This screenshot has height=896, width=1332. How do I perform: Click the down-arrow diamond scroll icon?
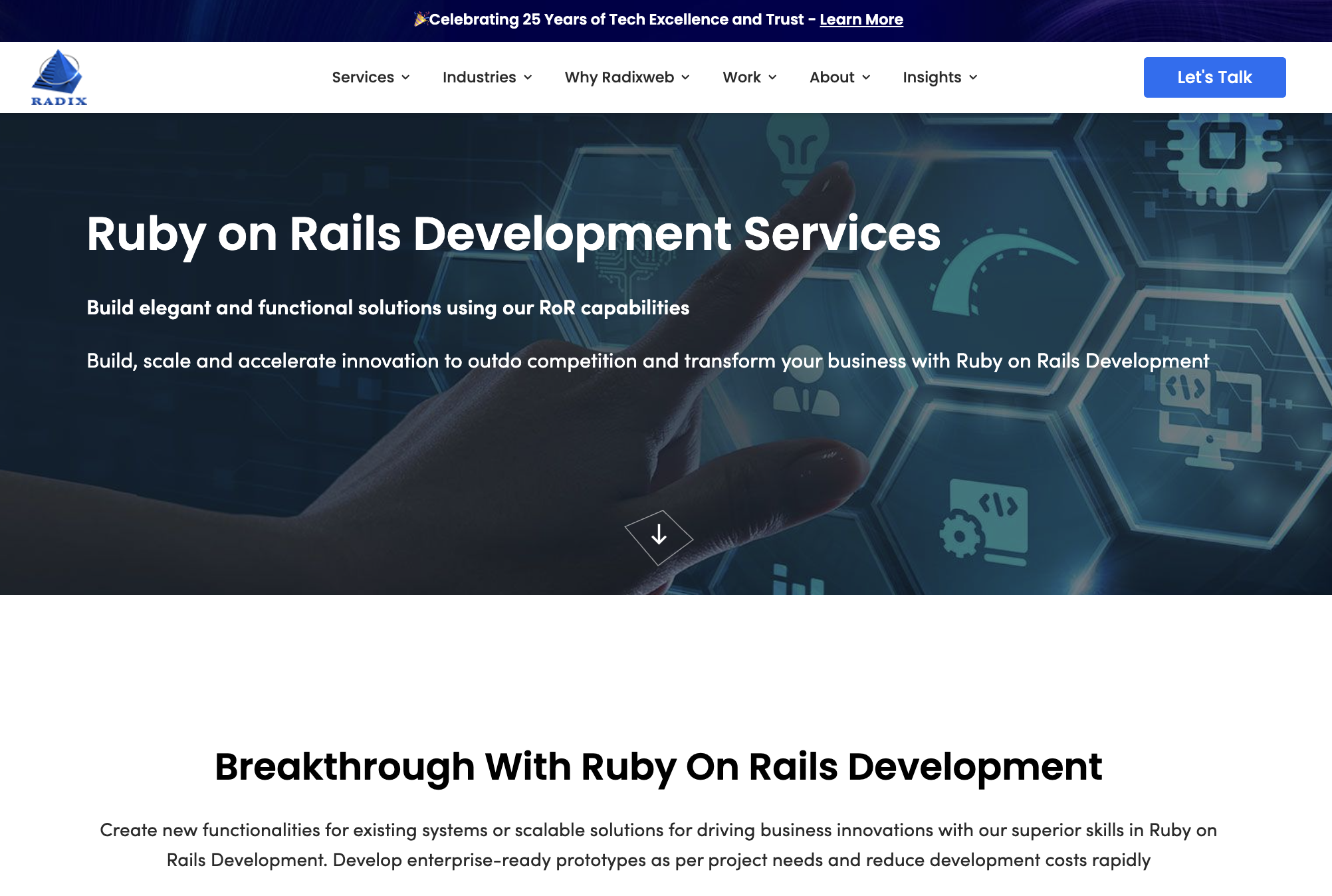click(659, 537)
